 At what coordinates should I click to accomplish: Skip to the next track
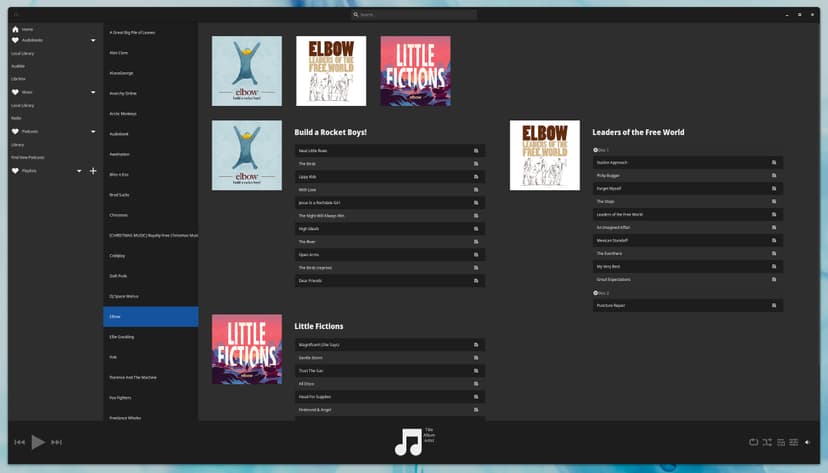tap(56, 442)
